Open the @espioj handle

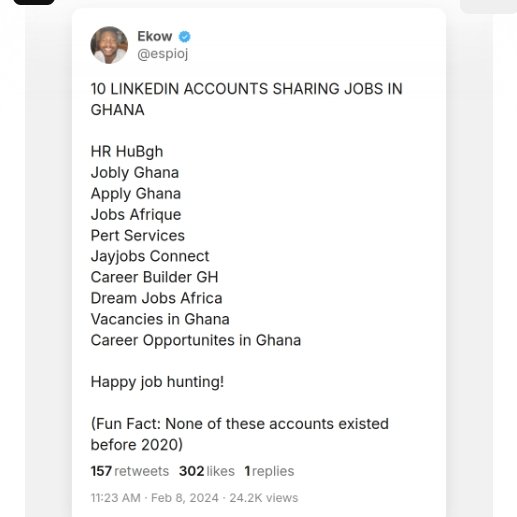click(163, 54)
